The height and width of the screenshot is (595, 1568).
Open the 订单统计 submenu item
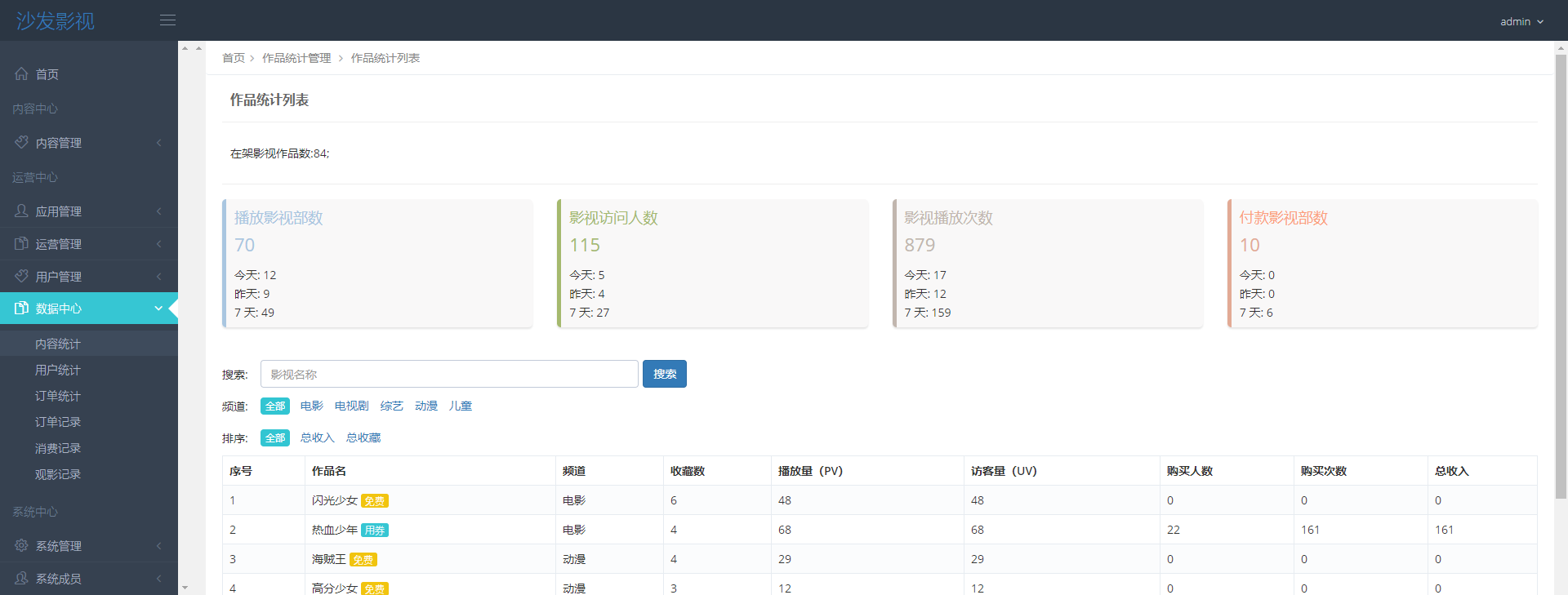pyautogui.click(x=89, y=396)
